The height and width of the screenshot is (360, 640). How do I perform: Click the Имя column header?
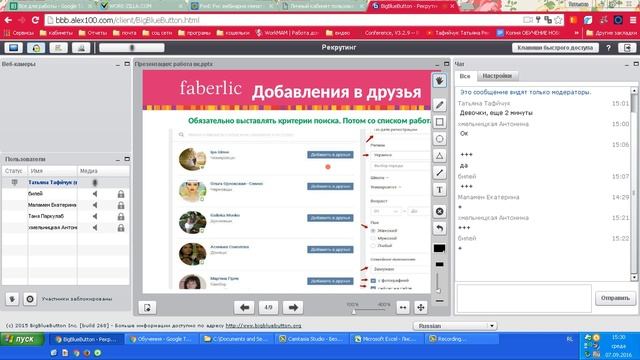(x=52, y=171)
